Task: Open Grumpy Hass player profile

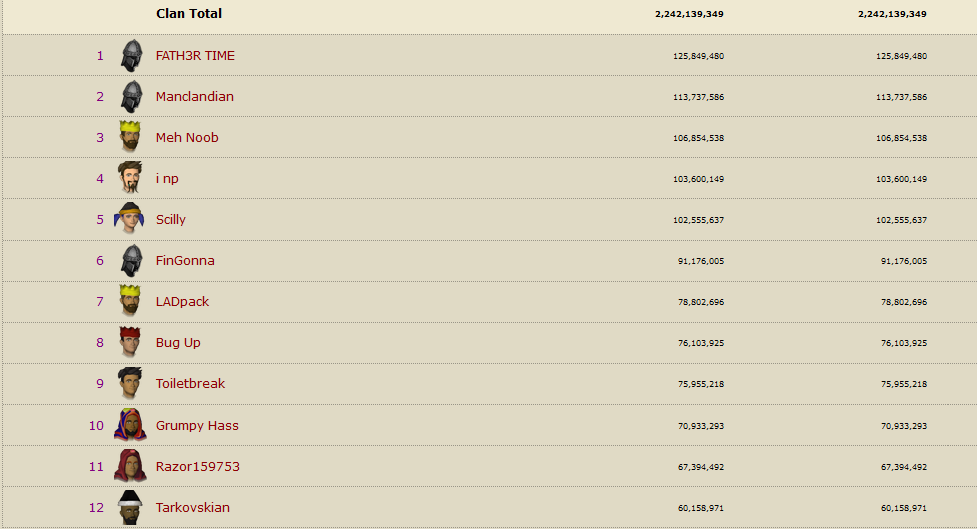Action: [x=197, y=426]
